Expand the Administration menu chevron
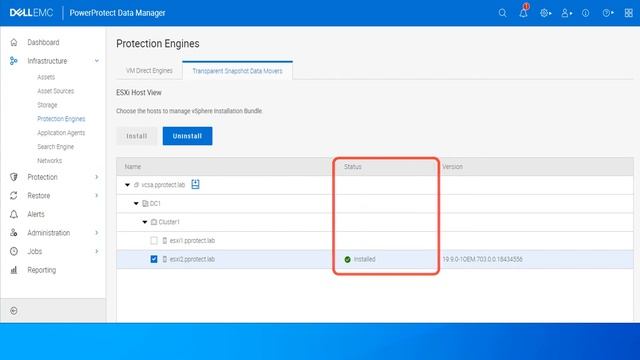640x360 pixels. [97, 233]
